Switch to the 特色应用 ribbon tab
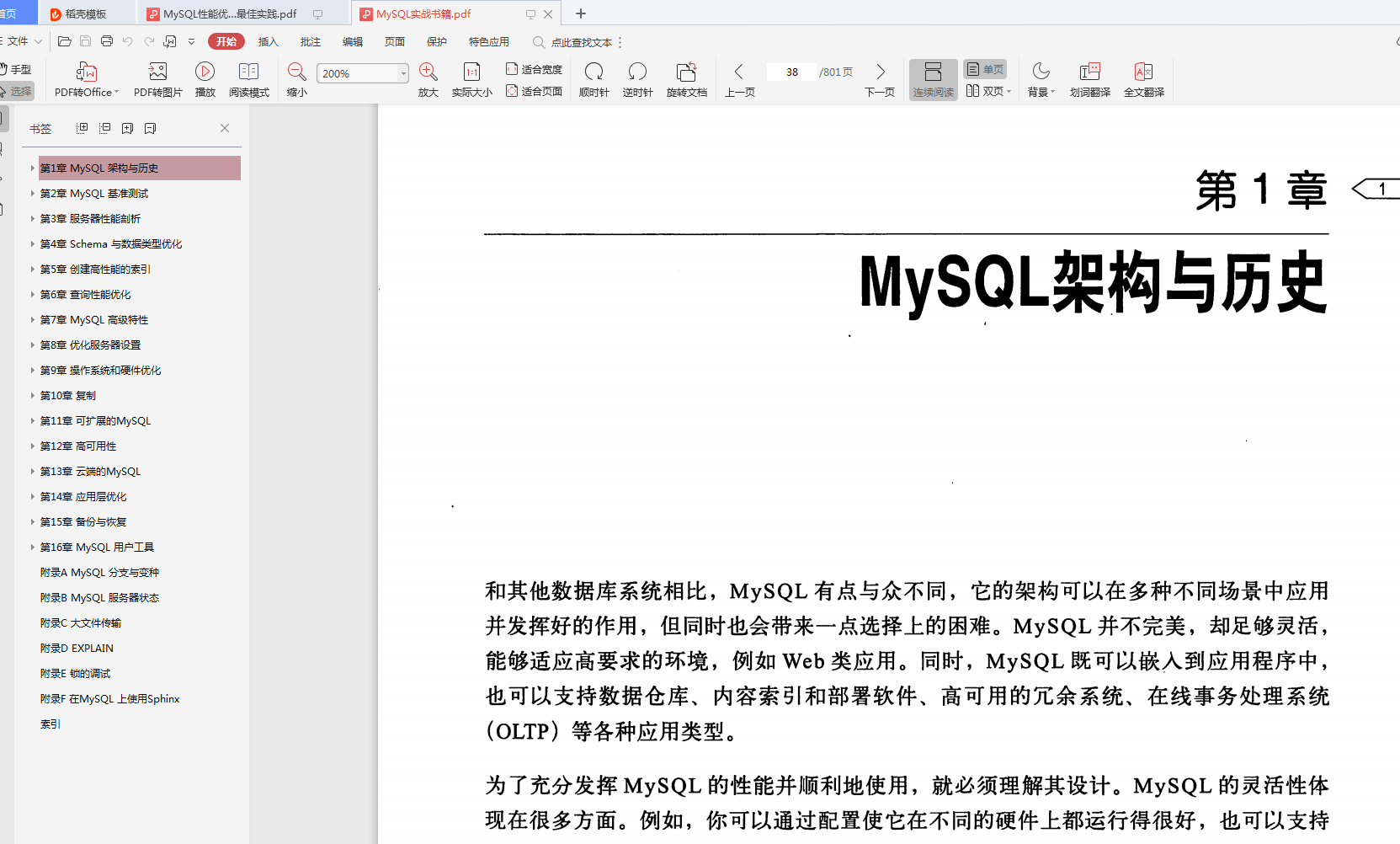This screenshot has width=1400, height=844. click(x=488, y=41)
